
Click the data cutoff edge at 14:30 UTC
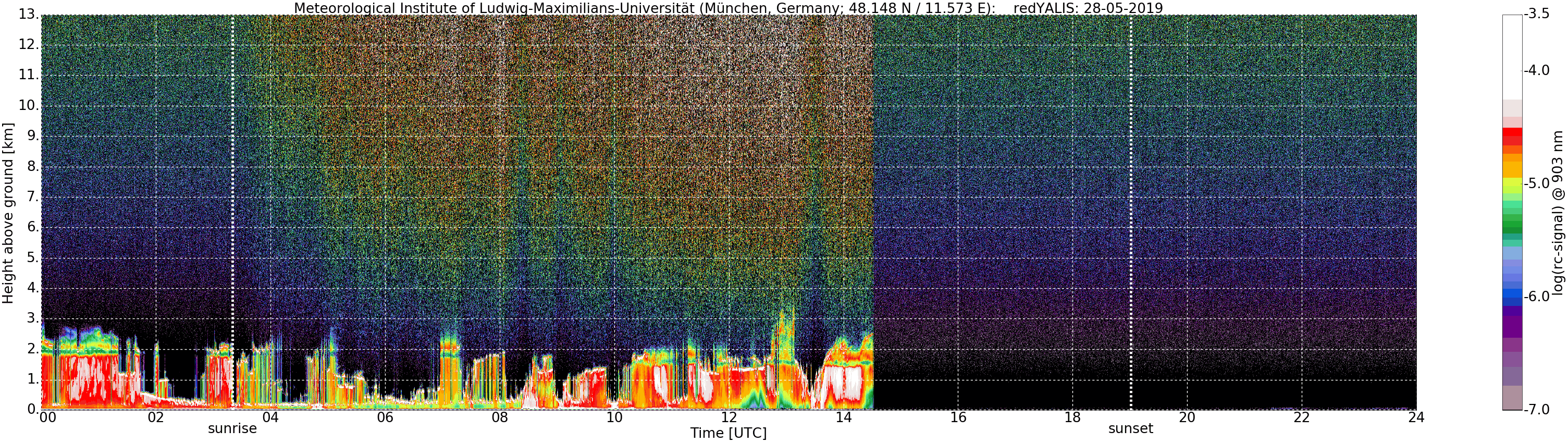tap(873, 212)
